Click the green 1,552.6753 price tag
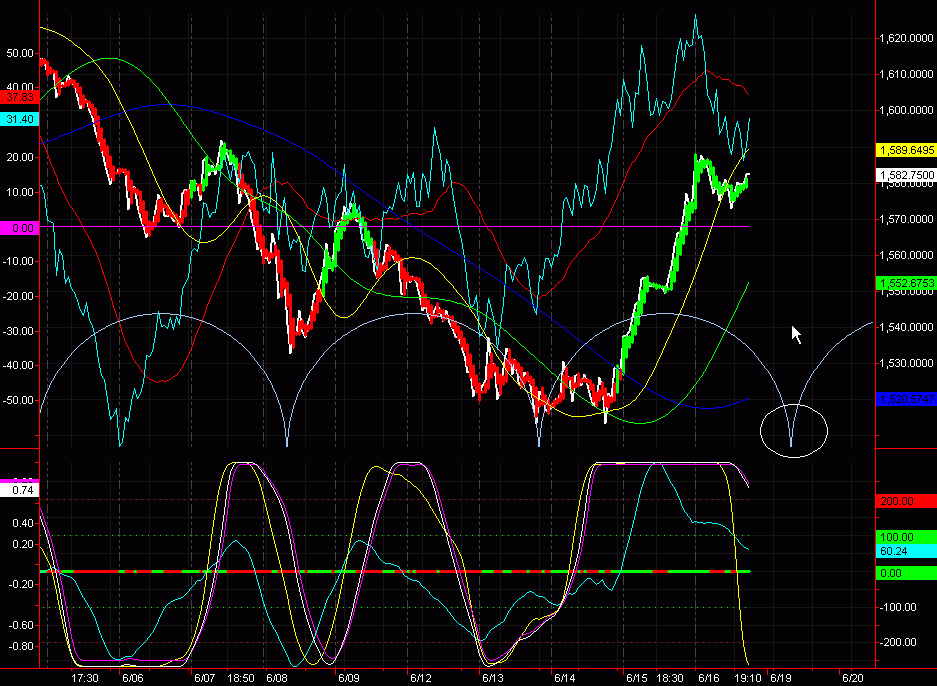The width and height of the screenshot is (937, 686). (x=906, y=283)
